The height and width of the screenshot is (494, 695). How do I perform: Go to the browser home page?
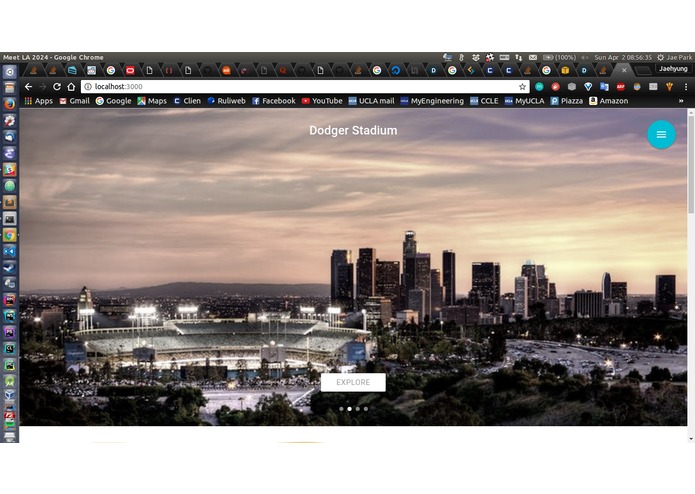pos(71,86)
